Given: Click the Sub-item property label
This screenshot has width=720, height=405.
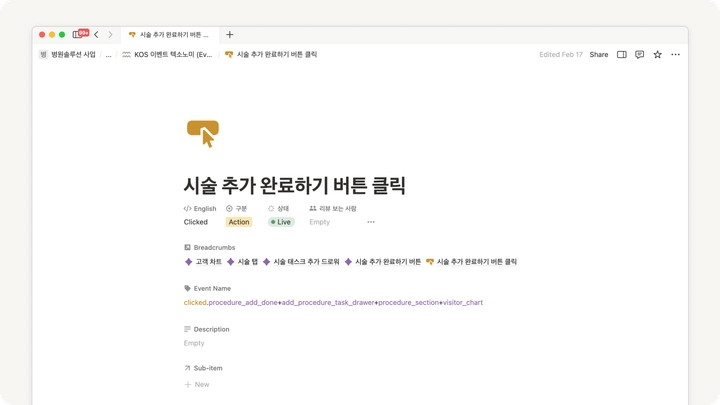Looking at the screenshot, I should (203, 368).
